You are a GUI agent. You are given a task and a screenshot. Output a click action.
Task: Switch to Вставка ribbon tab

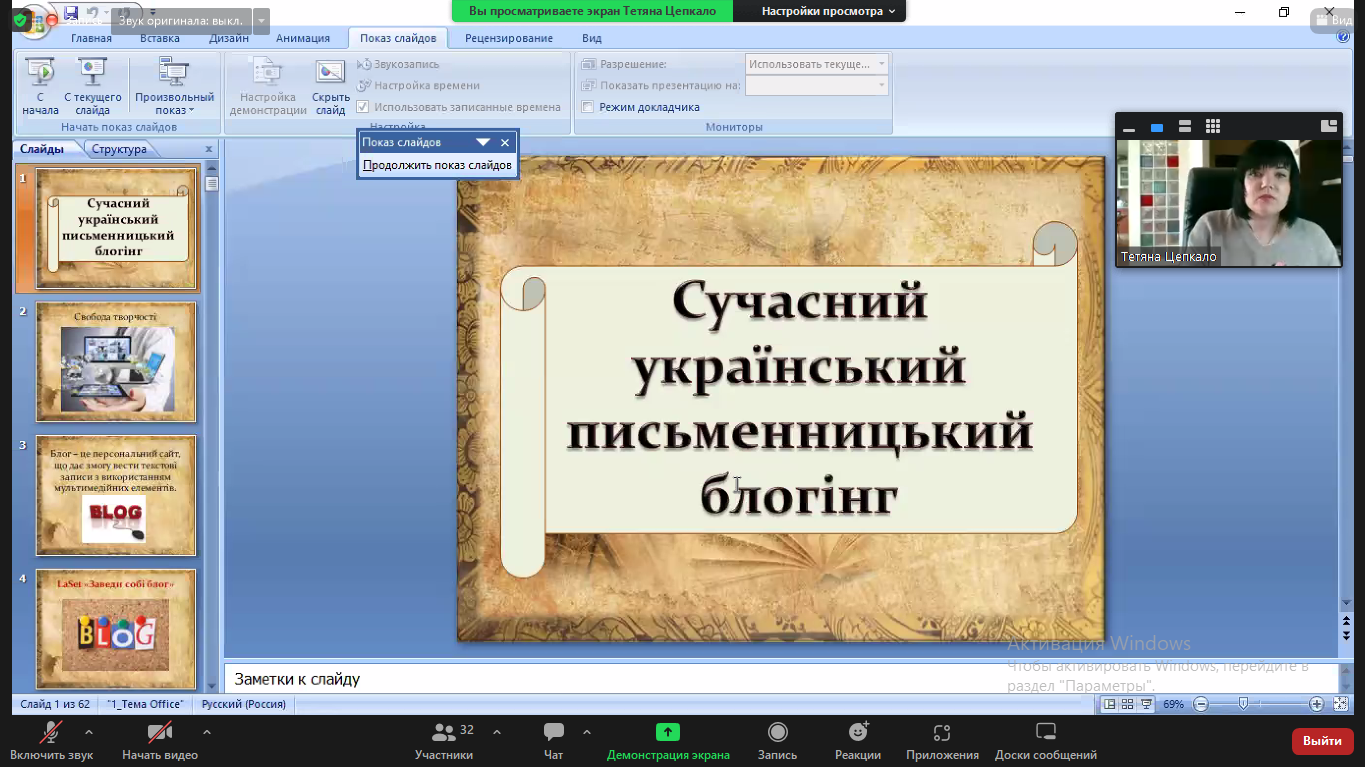[x=160, y=38]
